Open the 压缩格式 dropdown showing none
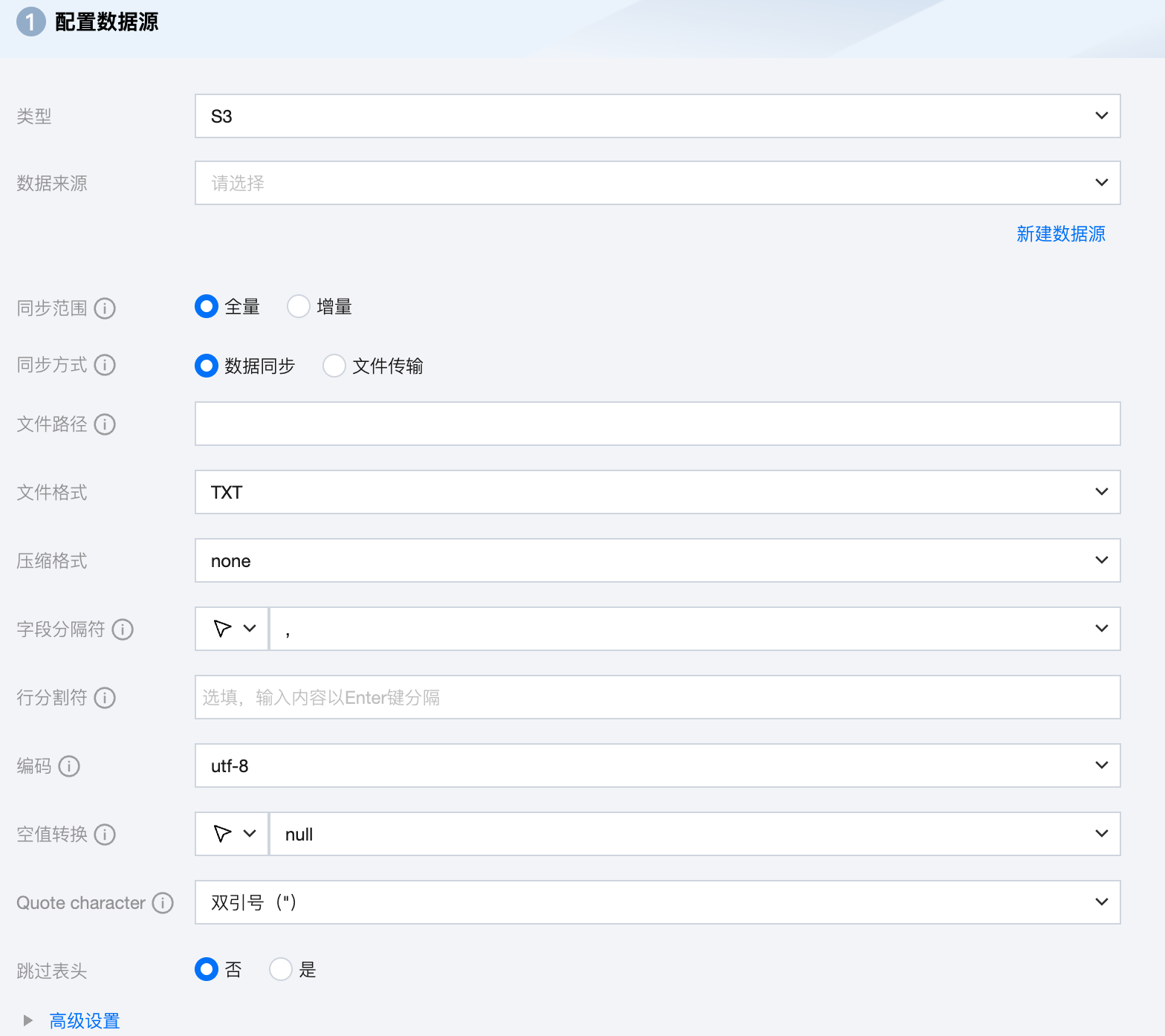Screen dimensions: 1165x1036 (657, 560)
